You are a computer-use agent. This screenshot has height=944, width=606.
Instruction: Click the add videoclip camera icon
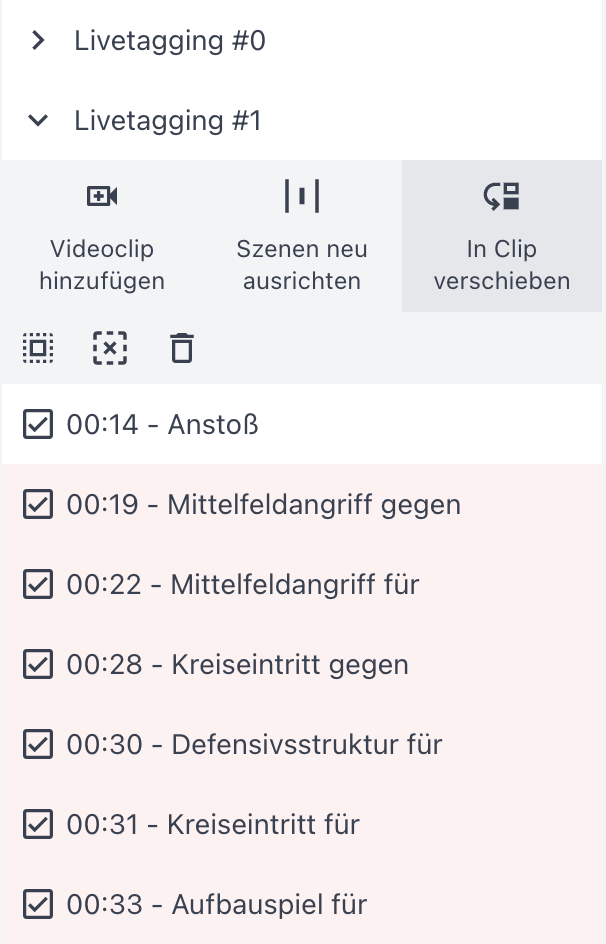coord(102,196)
